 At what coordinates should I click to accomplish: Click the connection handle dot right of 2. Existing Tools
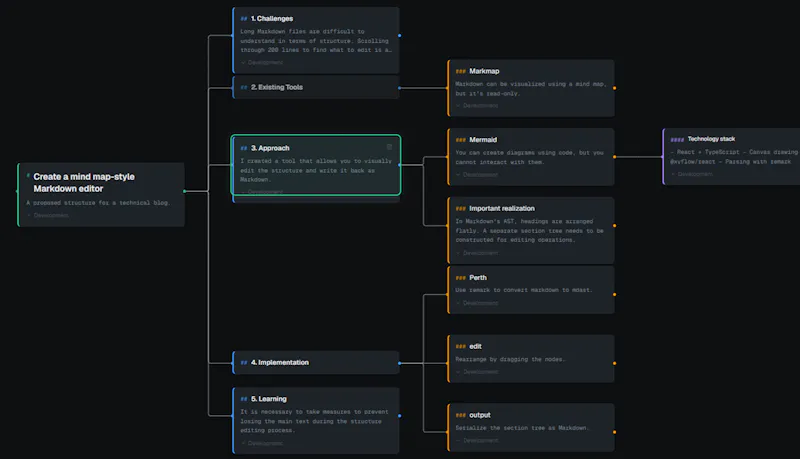[399, 88]
